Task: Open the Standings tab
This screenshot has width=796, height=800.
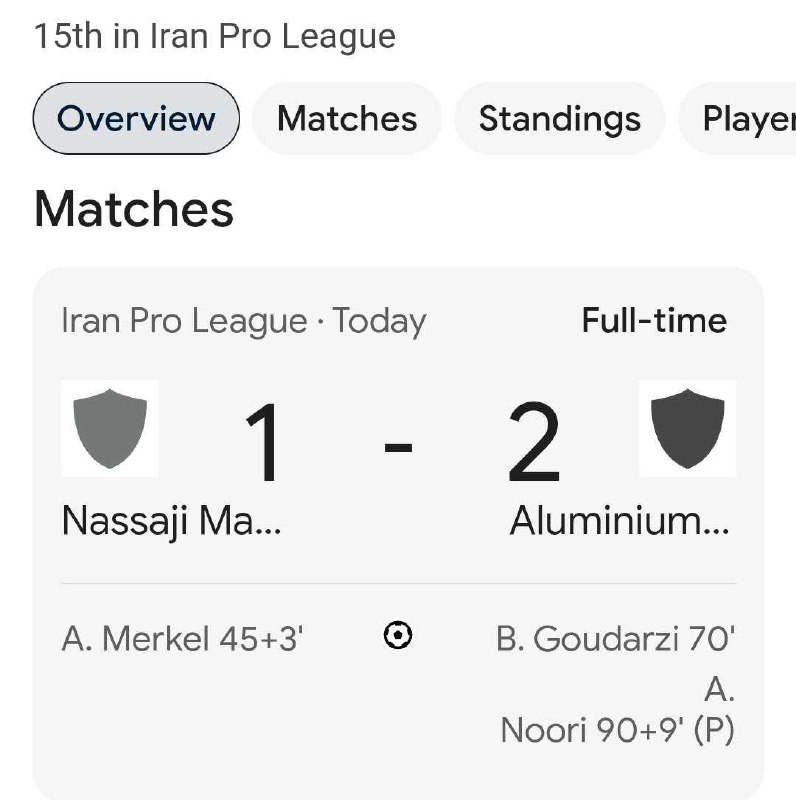Action: pos(560,118)
